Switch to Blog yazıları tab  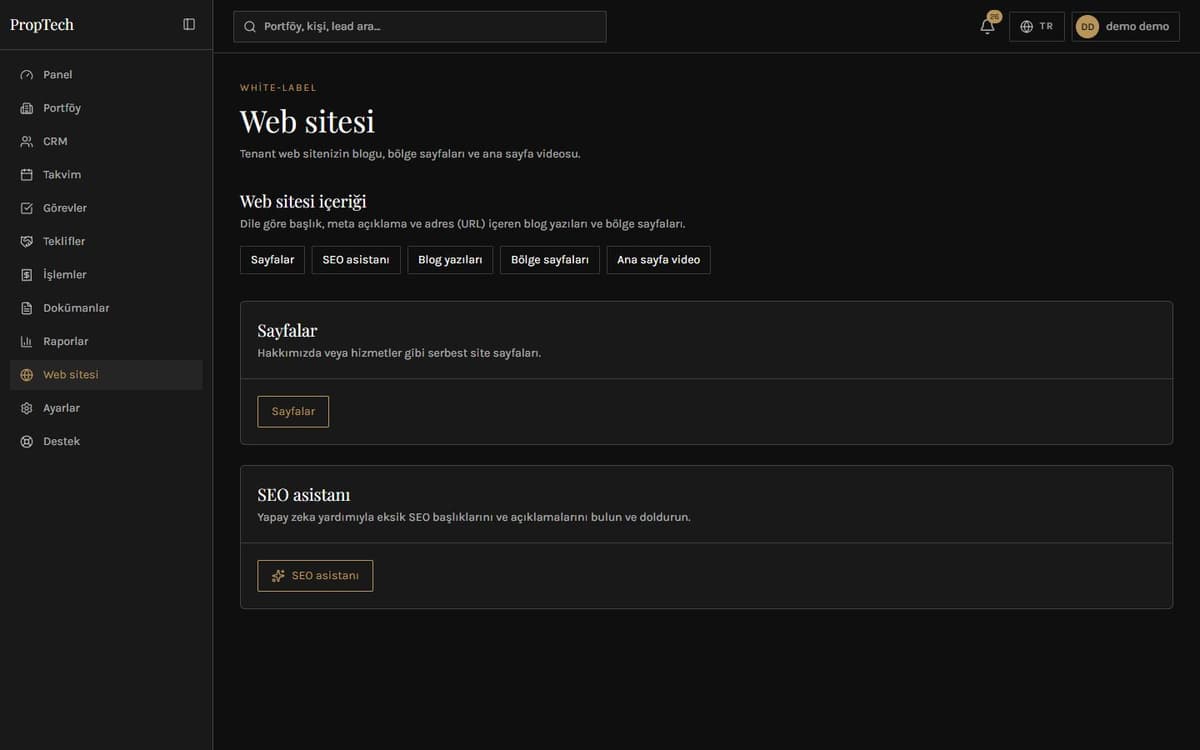[x=450, y=260]
